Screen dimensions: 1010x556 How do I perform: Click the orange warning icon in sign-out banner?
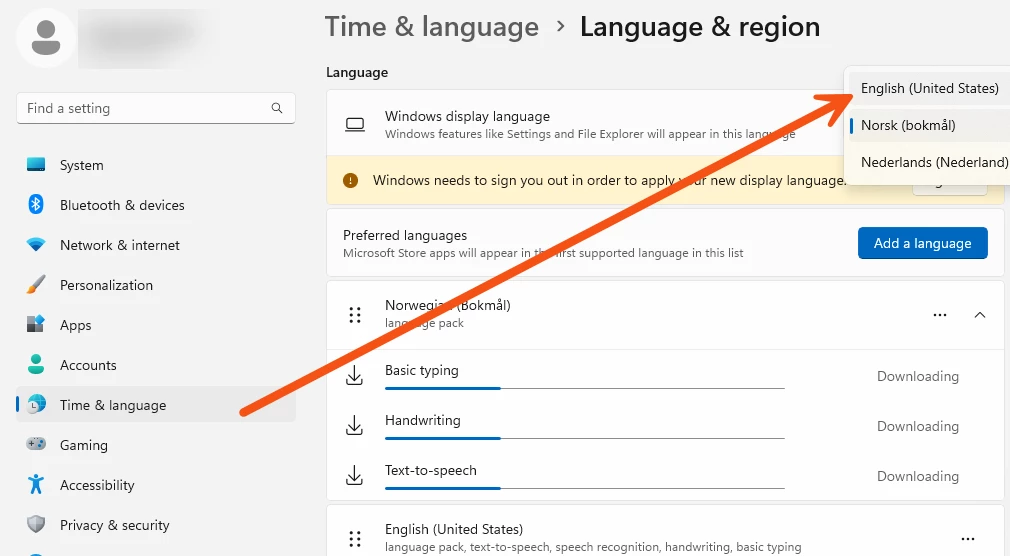click(x=350, y=180)
